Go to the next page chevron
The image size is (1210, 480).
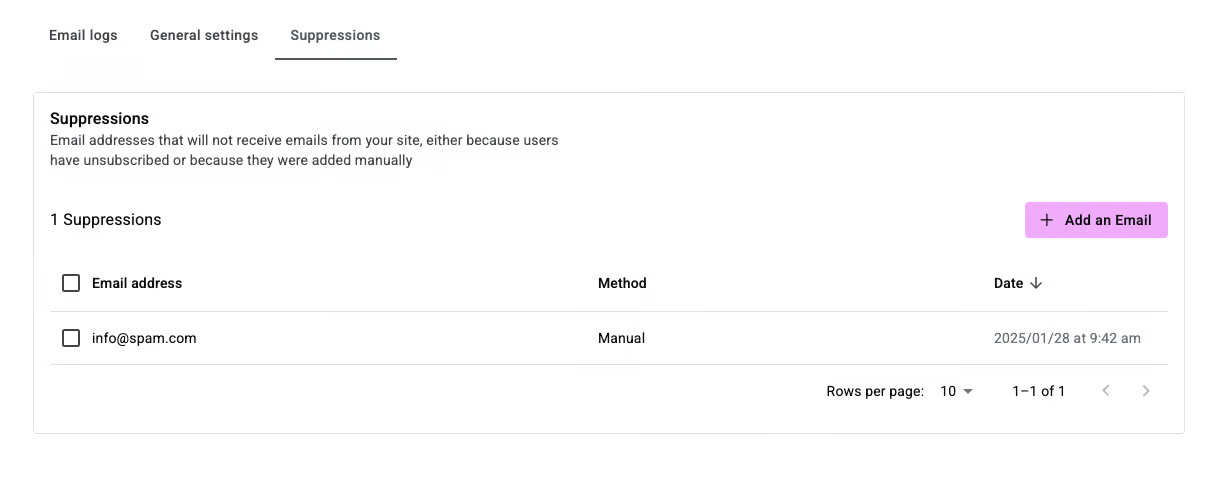pyautogui.click(x=1146, y=391)
